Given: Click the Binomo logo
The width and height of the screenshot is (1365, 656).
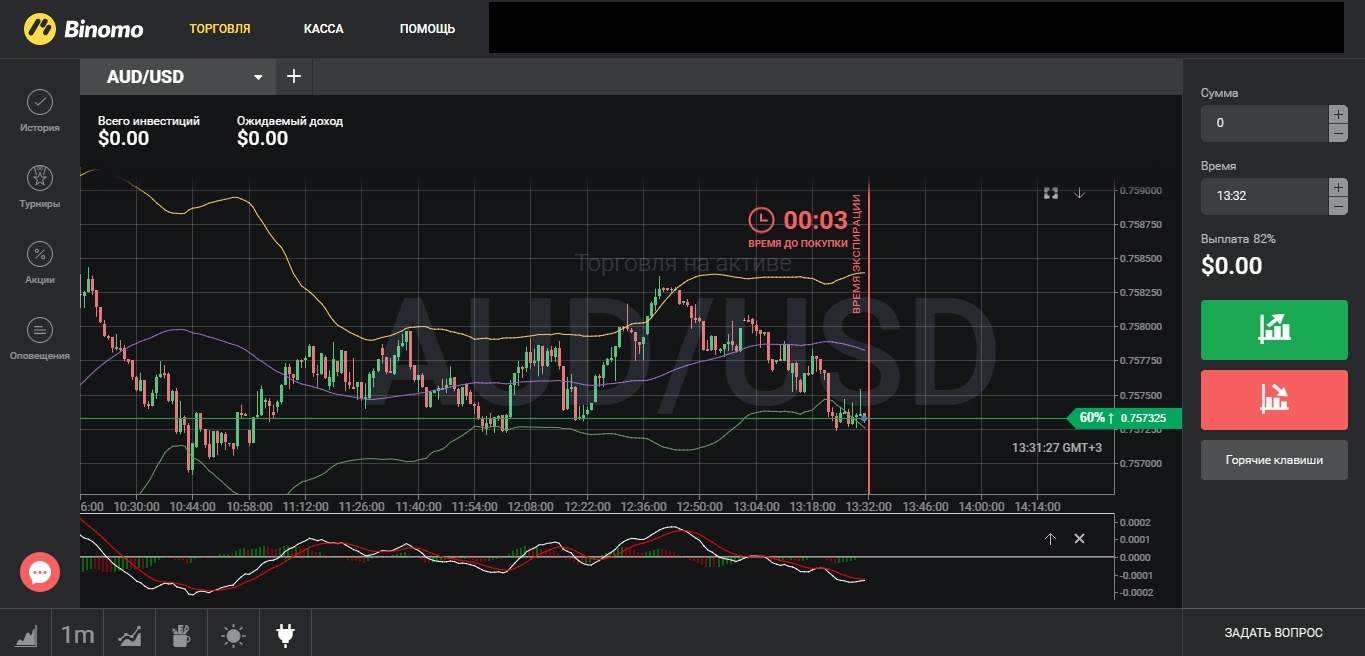Looking at the screenshot, I should pyautogui.click(x=84, y=29).
